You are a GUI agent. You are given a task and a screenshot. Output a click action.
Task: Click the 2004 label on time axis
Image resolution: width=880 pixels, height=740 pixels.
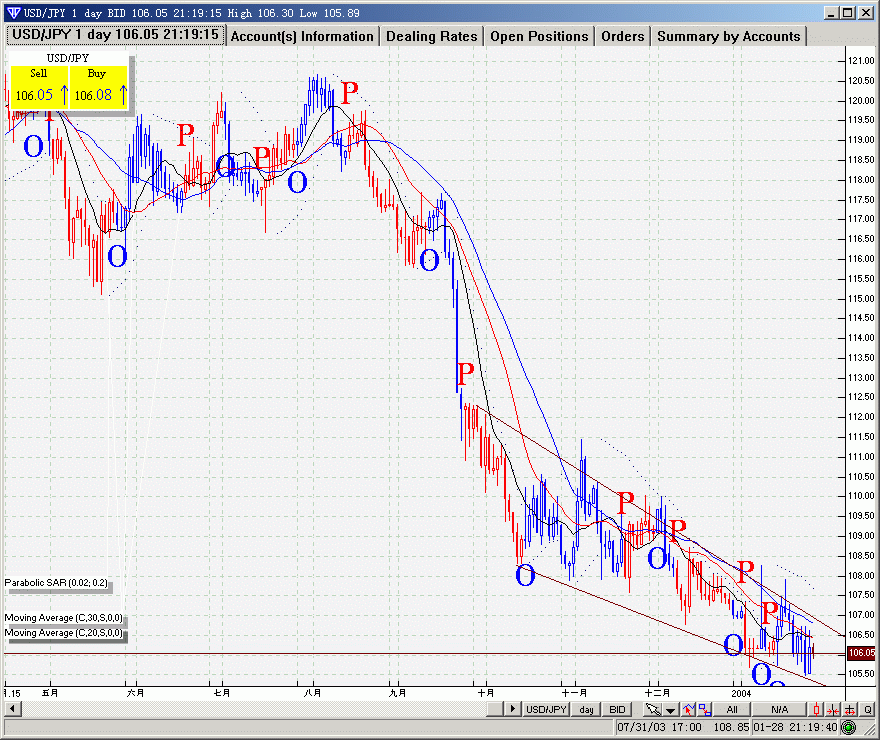[741, 693]
